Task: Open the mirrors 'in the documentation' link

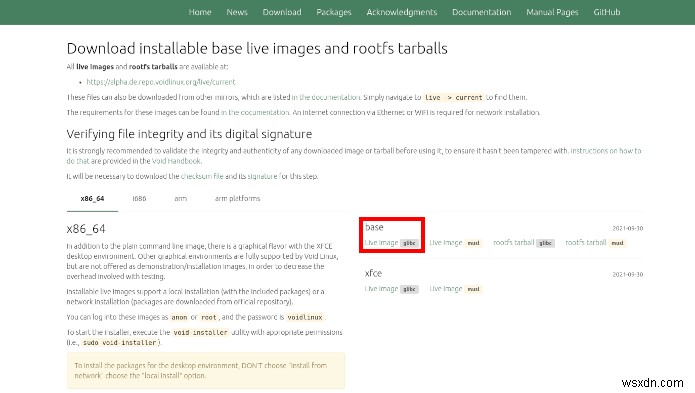Action: (326, 97)
